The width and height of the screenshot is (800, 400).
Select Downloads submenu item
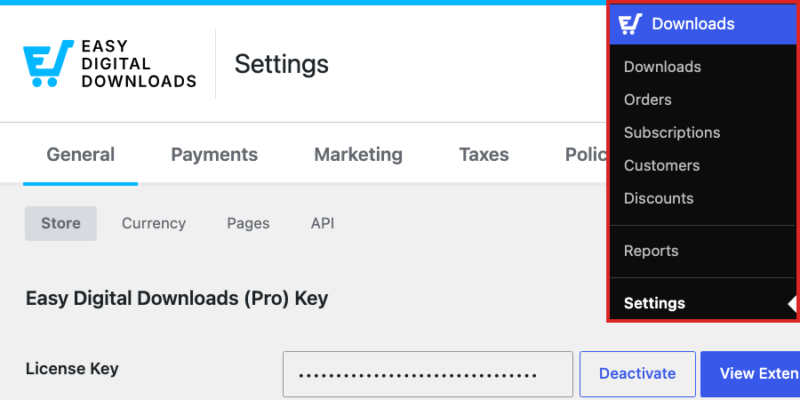[x=662, y=67]
